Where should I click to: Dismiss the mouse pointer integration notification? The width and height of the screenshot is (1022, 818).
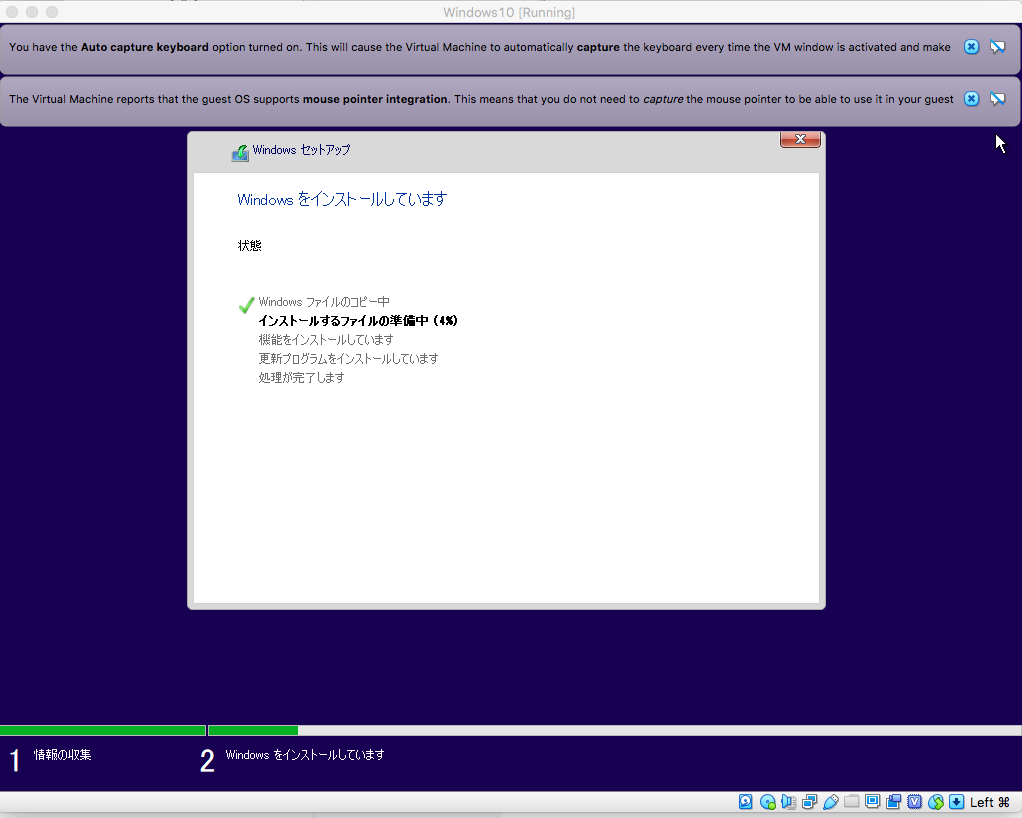[971, 99]
